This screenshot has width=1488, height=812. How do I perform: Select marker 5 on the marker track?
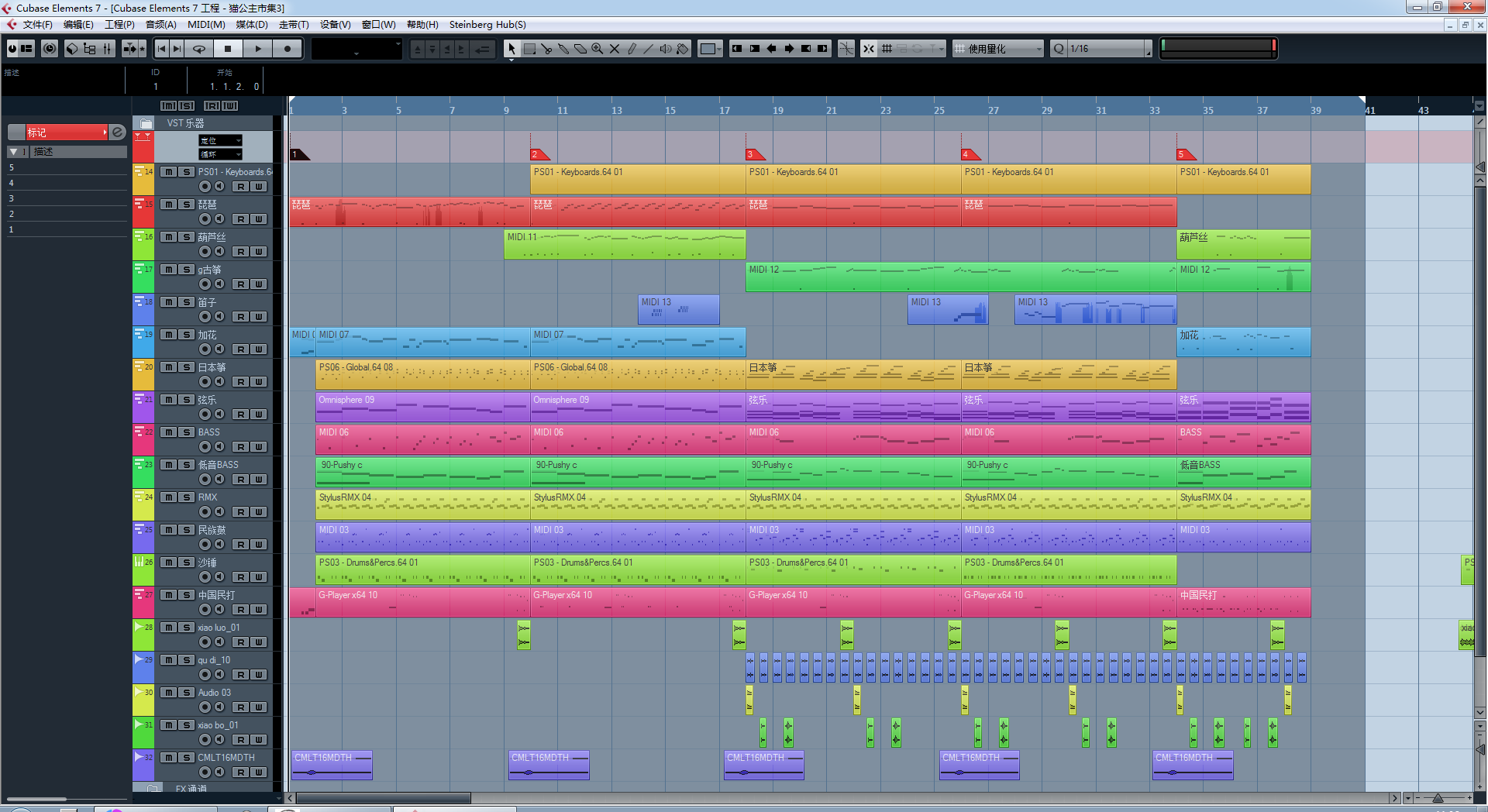click(1186, 153)
